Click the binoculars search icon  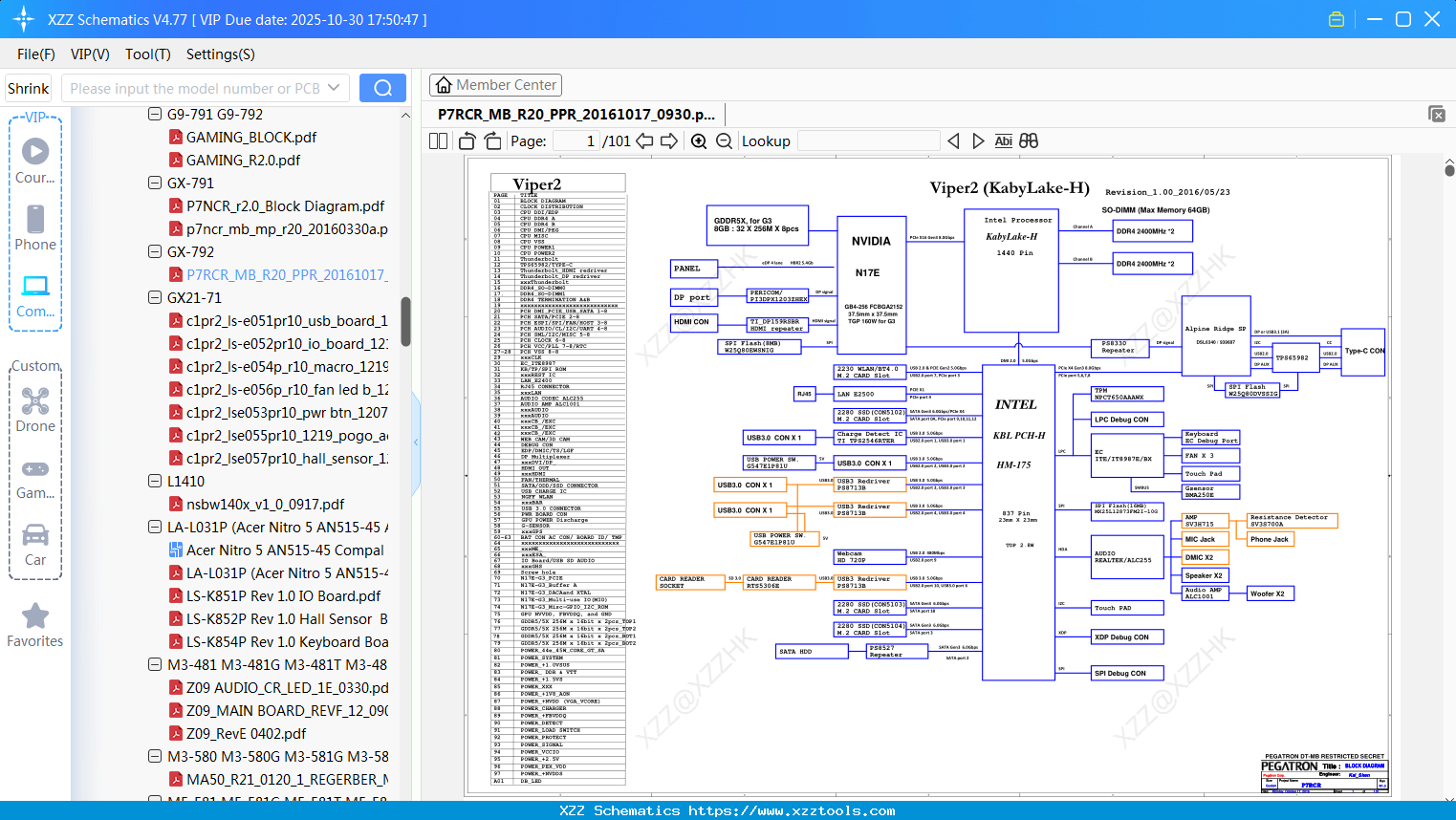coord(1029,141)
